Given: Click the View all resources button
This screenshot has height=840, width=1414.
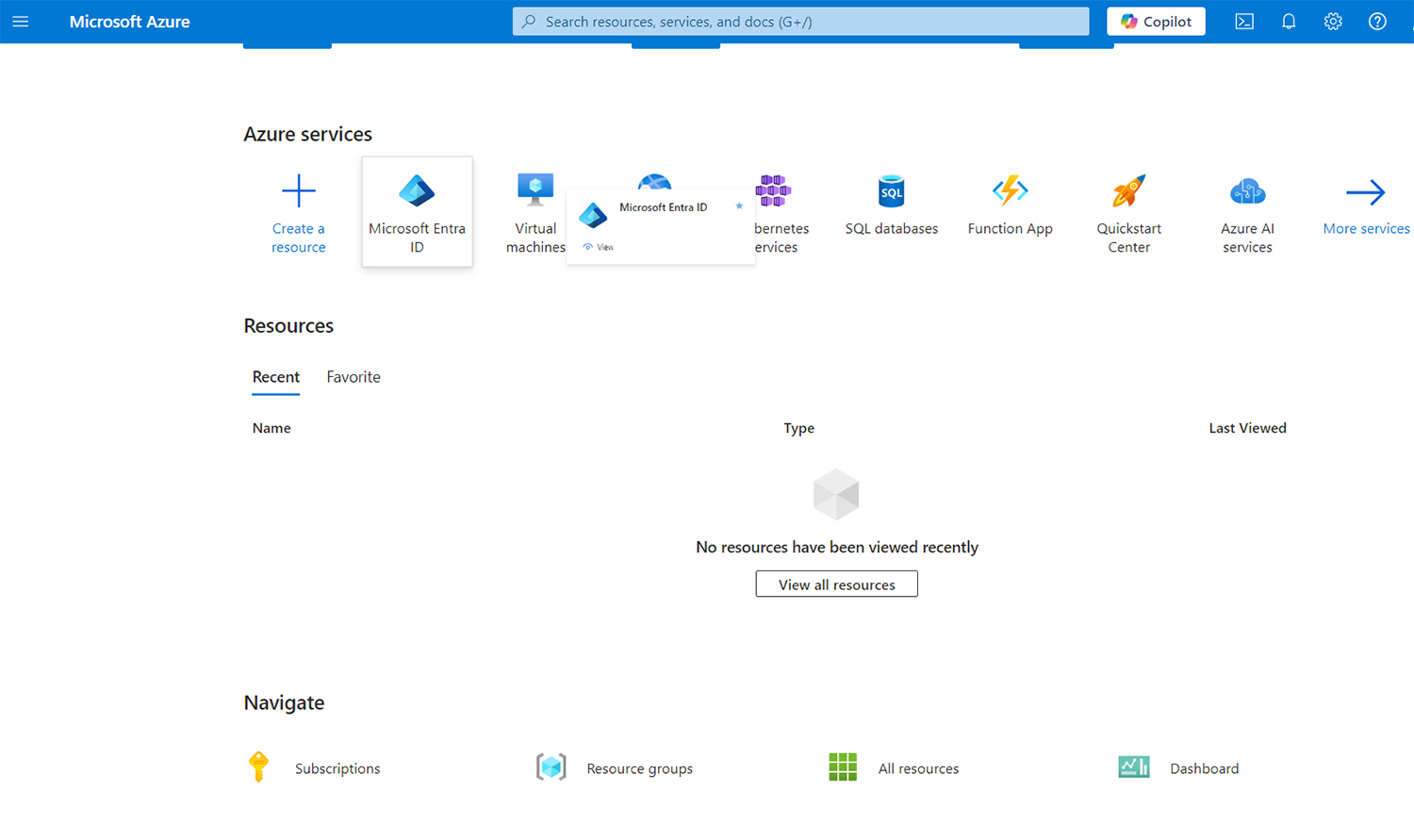Looking at the screenshot, I should tap(836, 585).
